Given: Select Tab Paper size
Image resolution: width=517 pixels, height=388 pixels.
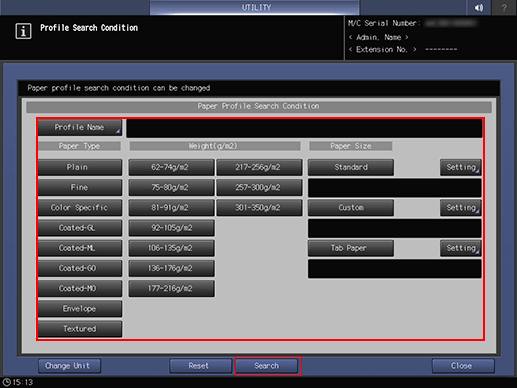Looking at the screenshot, I should pyautogui.click(x=351, y=248).
